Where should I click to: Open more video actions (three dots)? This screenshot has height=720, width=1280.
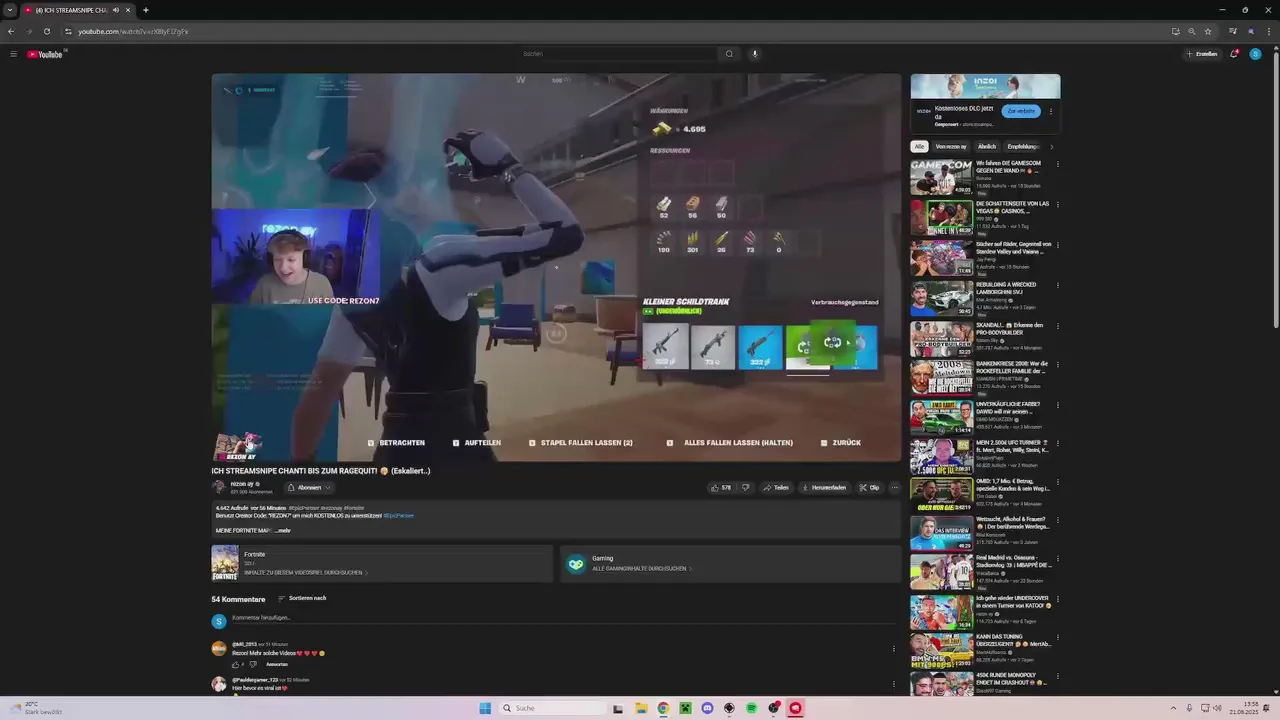(x=894, y=488)
